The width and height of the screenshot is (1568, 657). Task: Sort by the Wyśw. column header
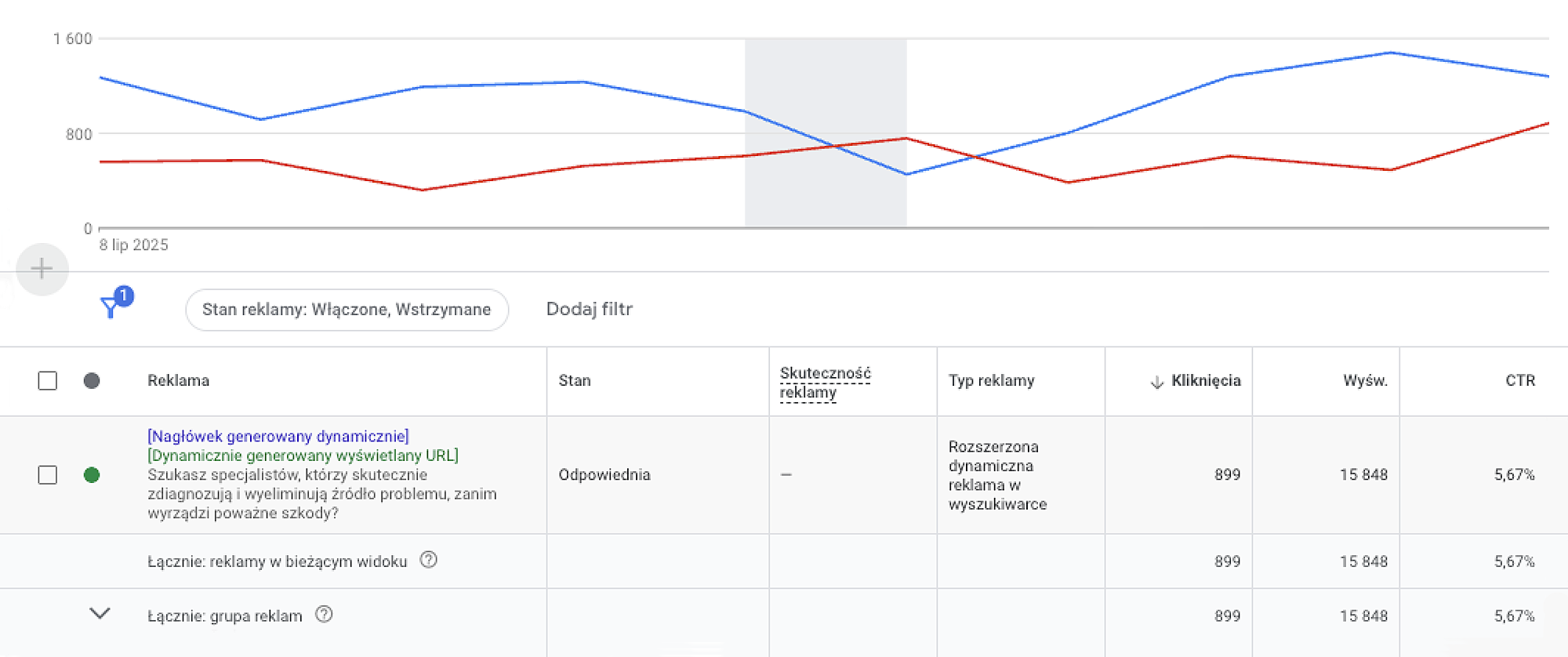coord(1365,380)
